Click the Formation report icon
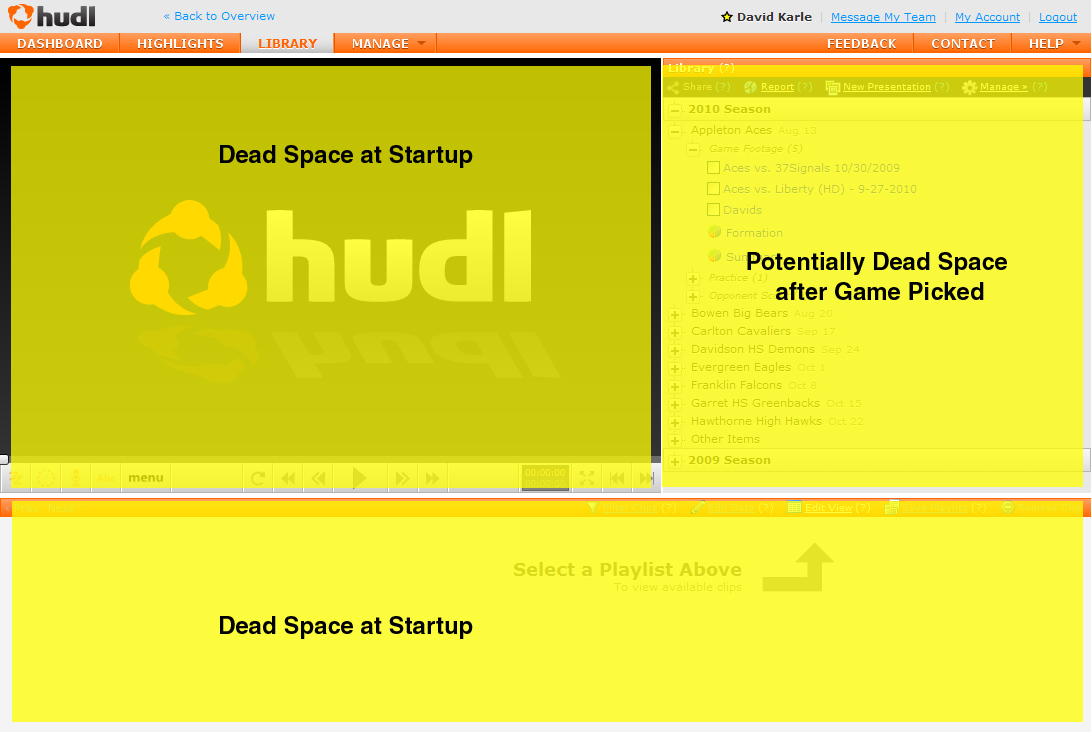Screen dimensions: 1091x732 pos(714,232)
